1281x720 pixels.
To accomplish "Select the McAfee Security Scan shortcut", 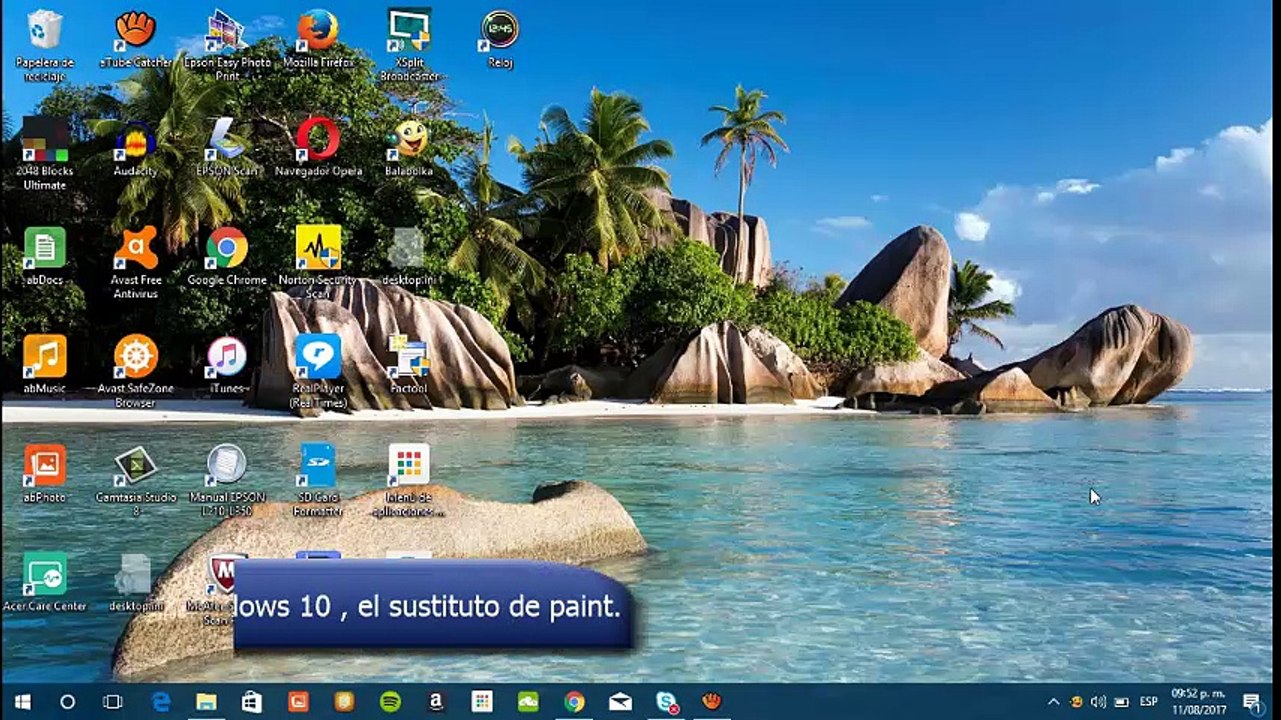I will click(x=221, y=588).
